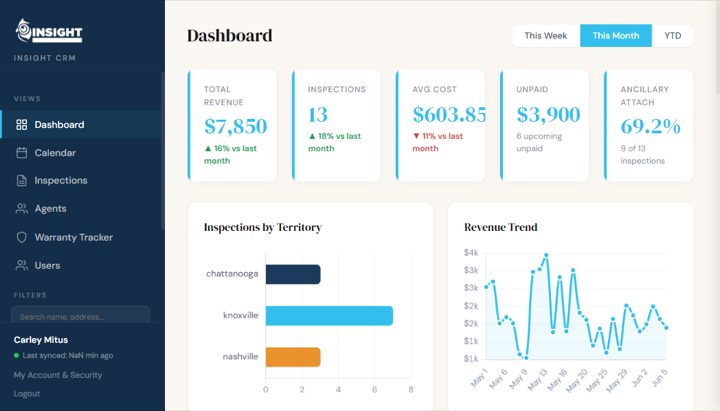
Task: Click the Agents people icon
Action: 22,208
